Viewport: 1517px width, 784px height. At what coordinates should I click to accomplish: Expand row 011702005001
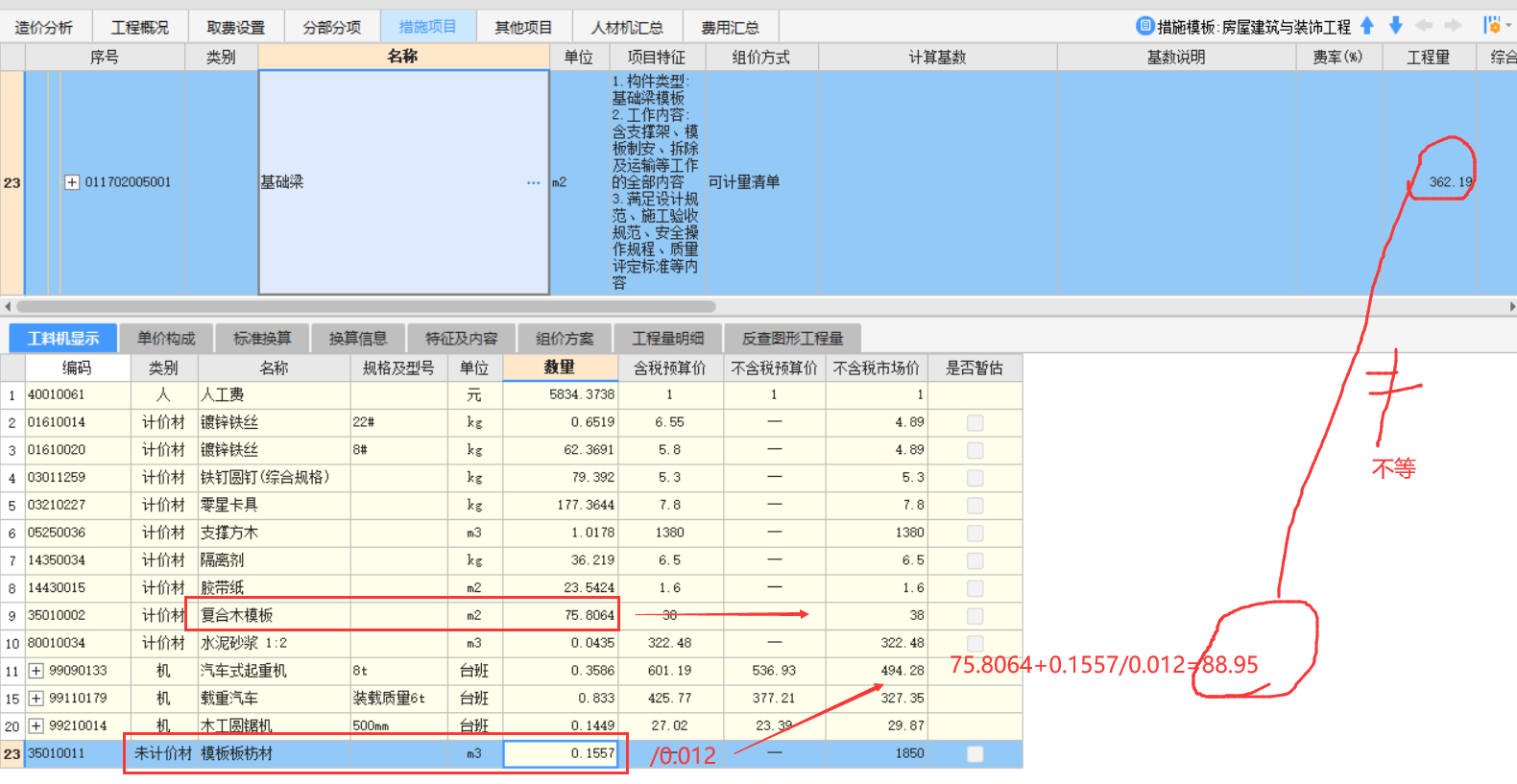tap(72, 182)
